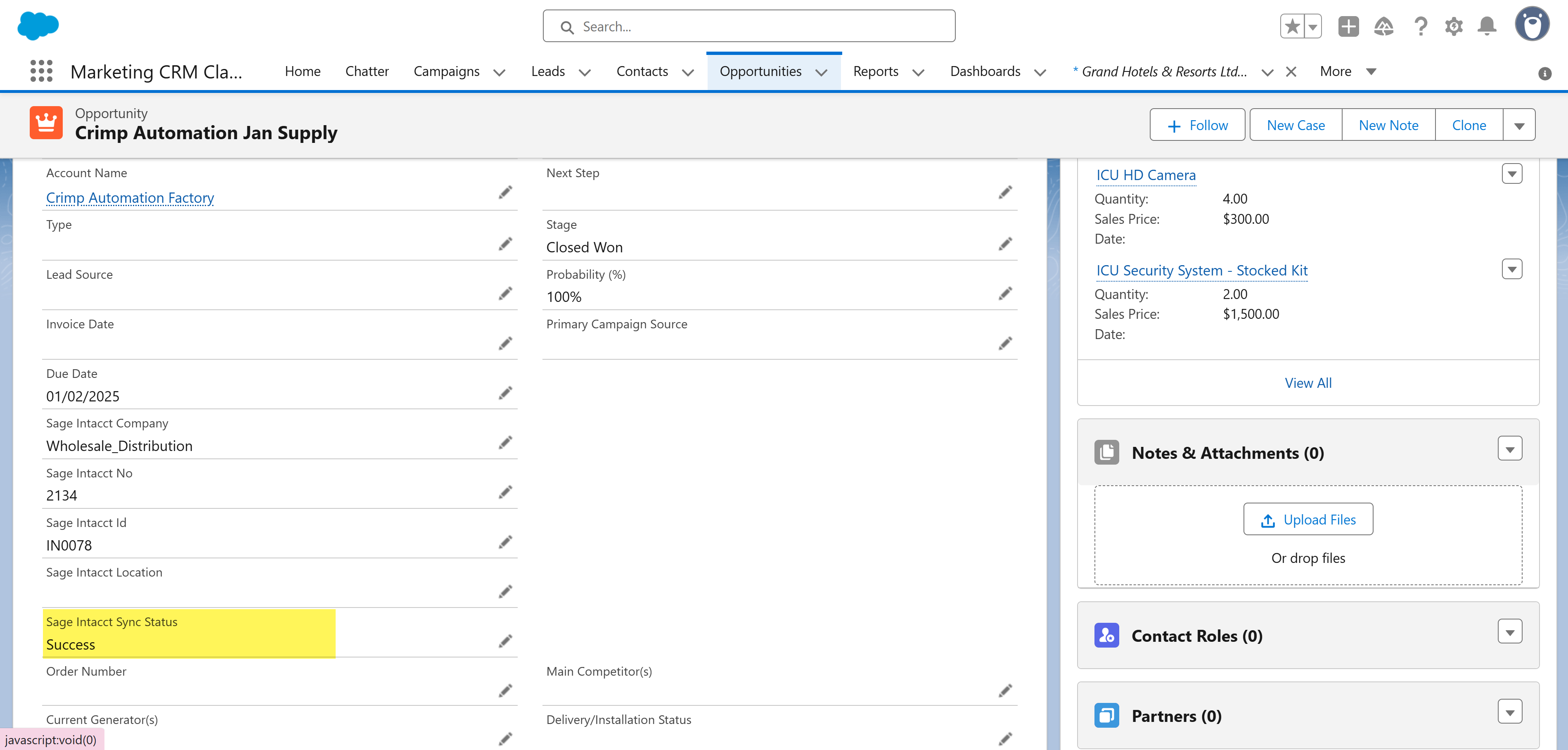Edit the Type field pencil

pyautogui.click(x=505, y=244)
